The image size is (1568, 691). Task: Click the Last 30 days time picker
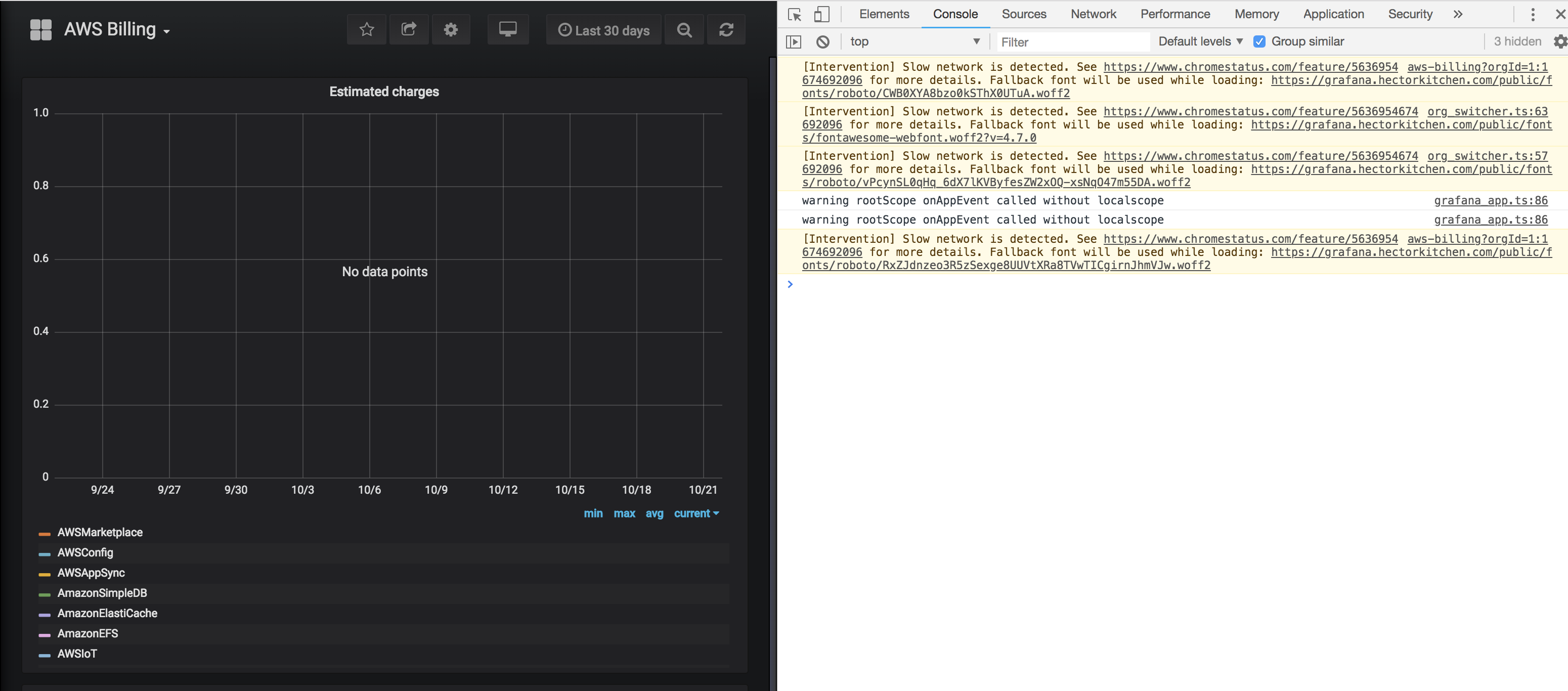click(603, 29)
